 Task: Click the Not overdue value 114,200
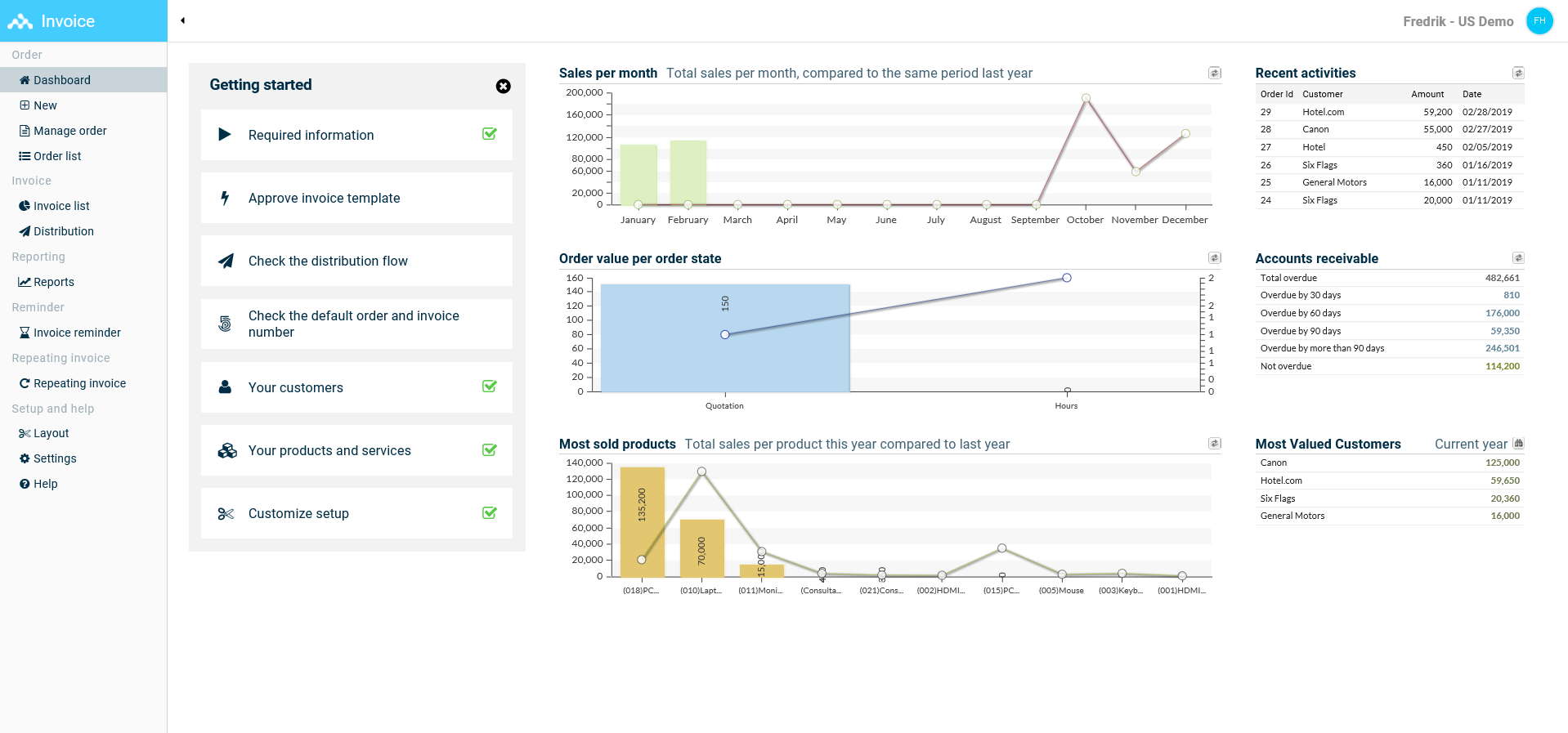(x=1503, y=366)
